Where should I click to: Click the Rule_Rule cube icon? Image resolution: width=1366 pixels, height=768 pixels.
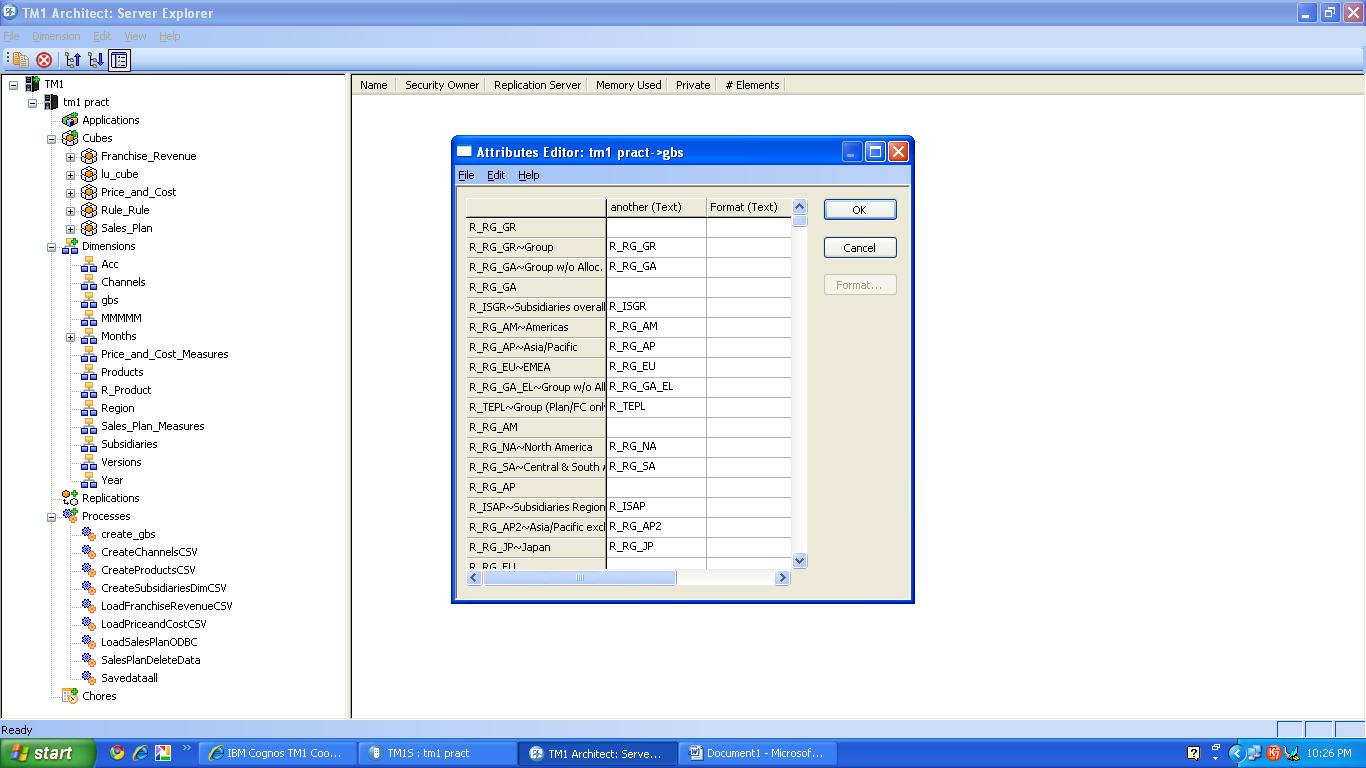pyautogui.click(x=89, y=210)
